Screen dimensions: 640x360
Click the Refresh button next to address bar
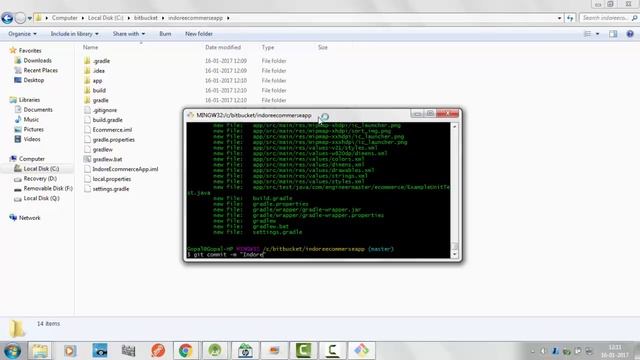tap(570, 18)
